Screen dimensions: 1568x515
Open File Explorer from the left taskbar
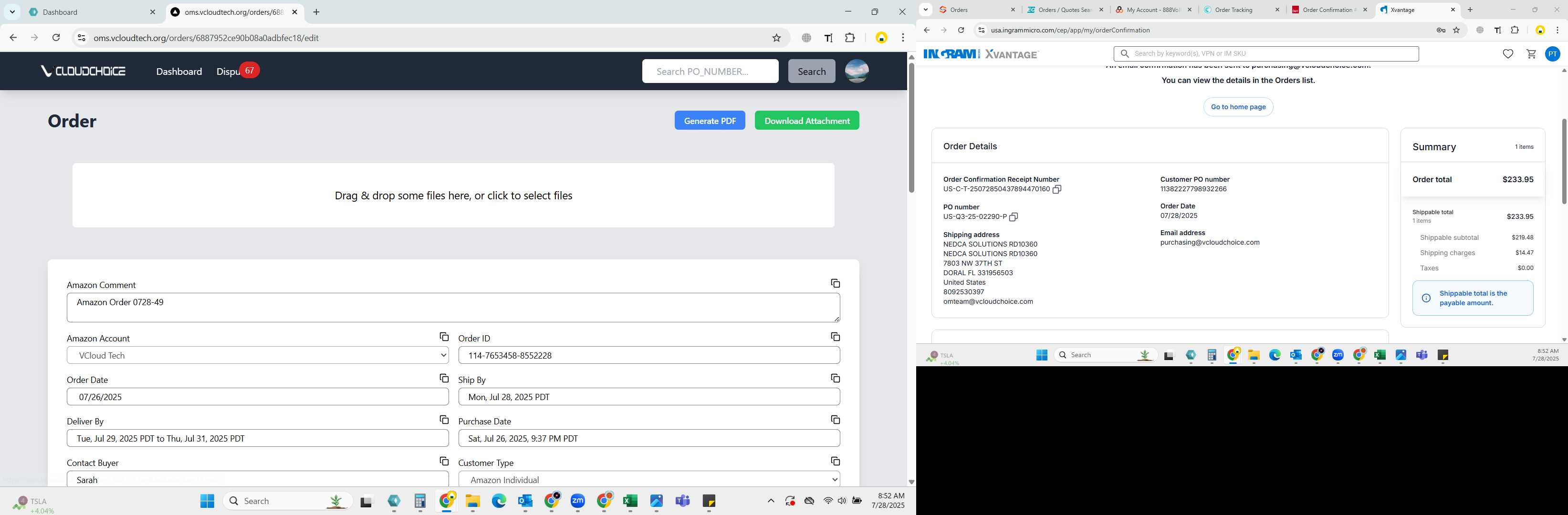(473, 501)
